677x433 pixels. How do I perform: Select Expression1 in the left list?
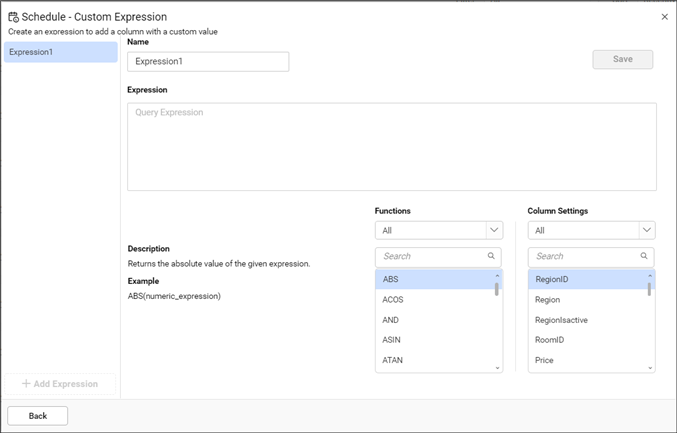click(60, 52)
